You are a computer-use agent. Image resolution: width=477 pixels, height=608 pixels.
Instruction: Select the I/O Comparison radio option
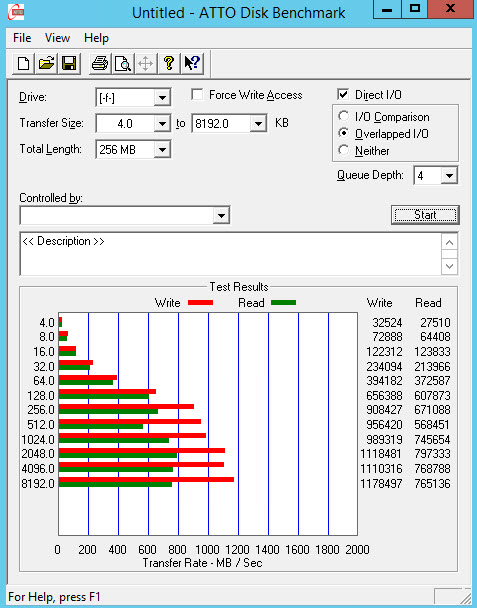point(343,116)
